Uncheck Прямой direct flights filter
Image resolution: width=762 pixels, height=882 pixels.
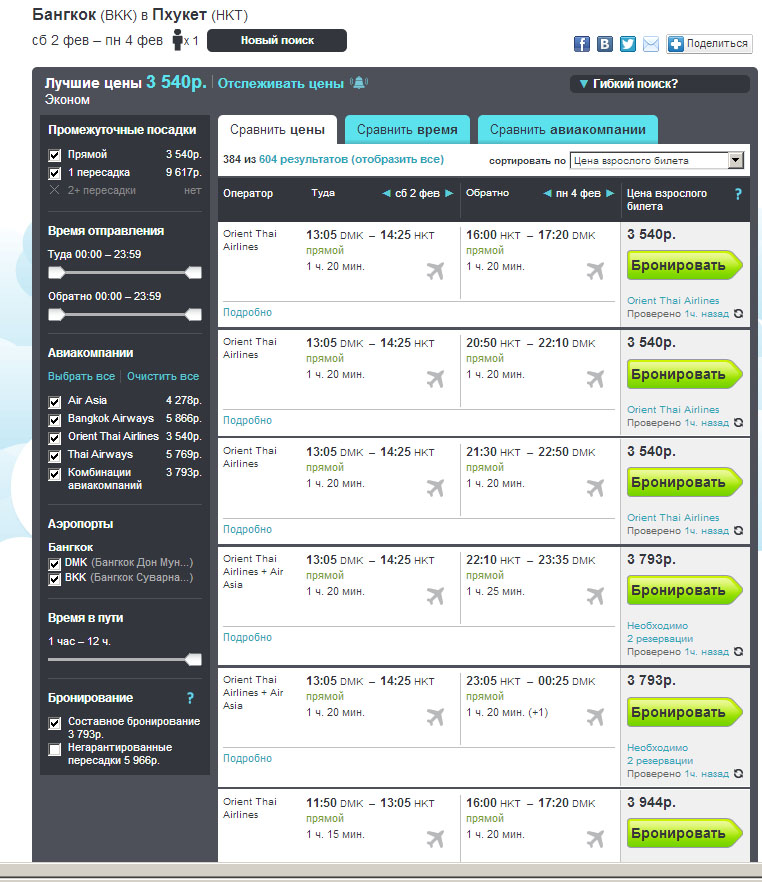click(55, 155)
